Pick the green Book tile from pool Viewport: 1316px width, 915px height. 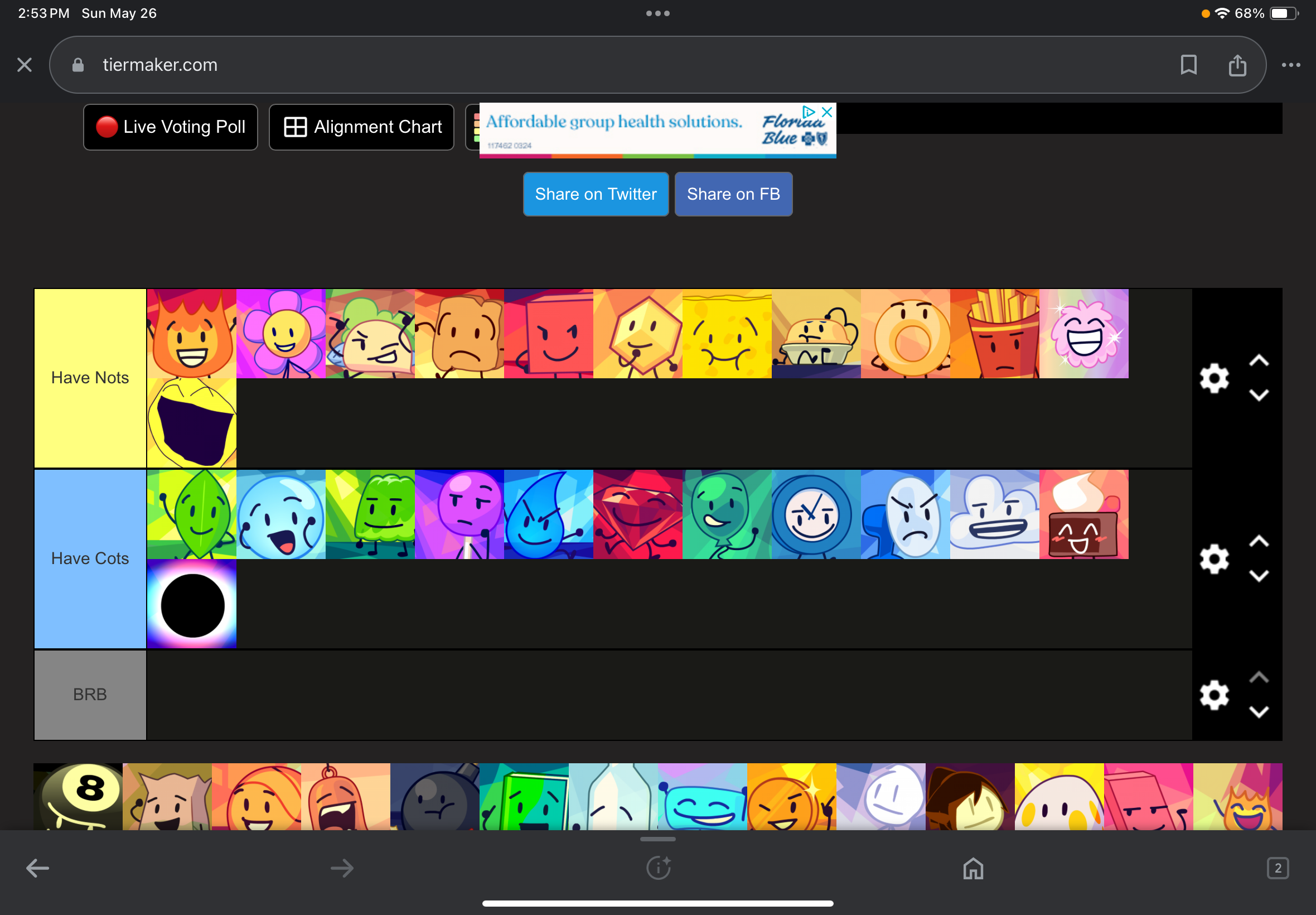tap(524, 796)
